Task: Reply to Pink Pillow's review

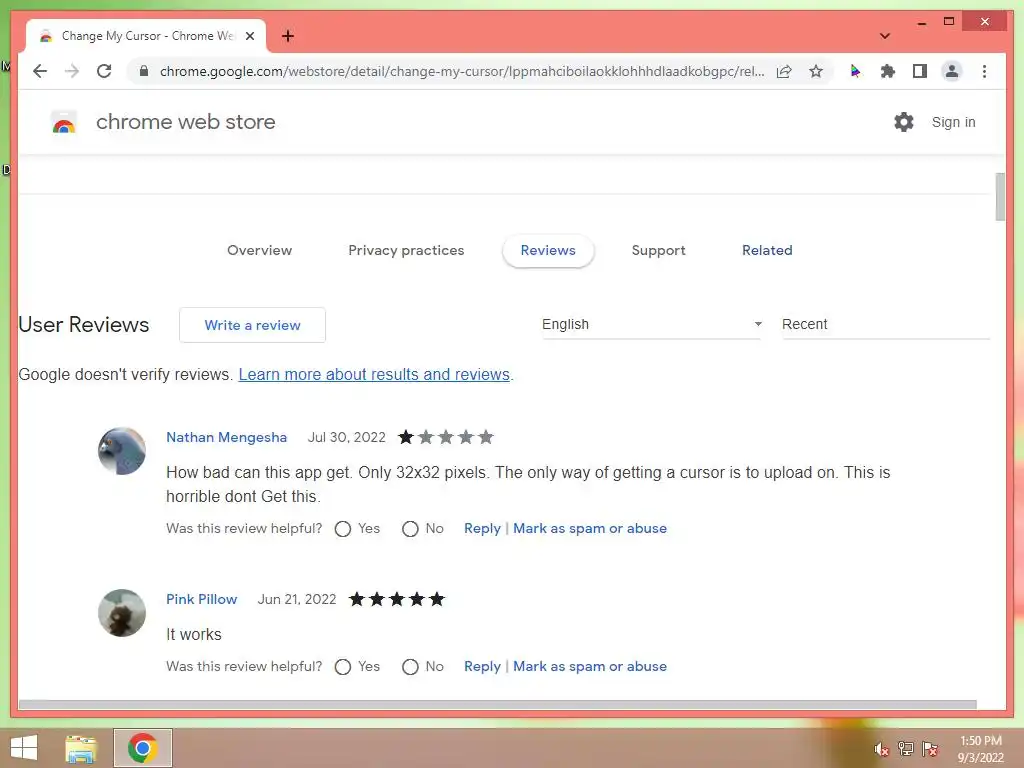Action: tap(482, 666)
